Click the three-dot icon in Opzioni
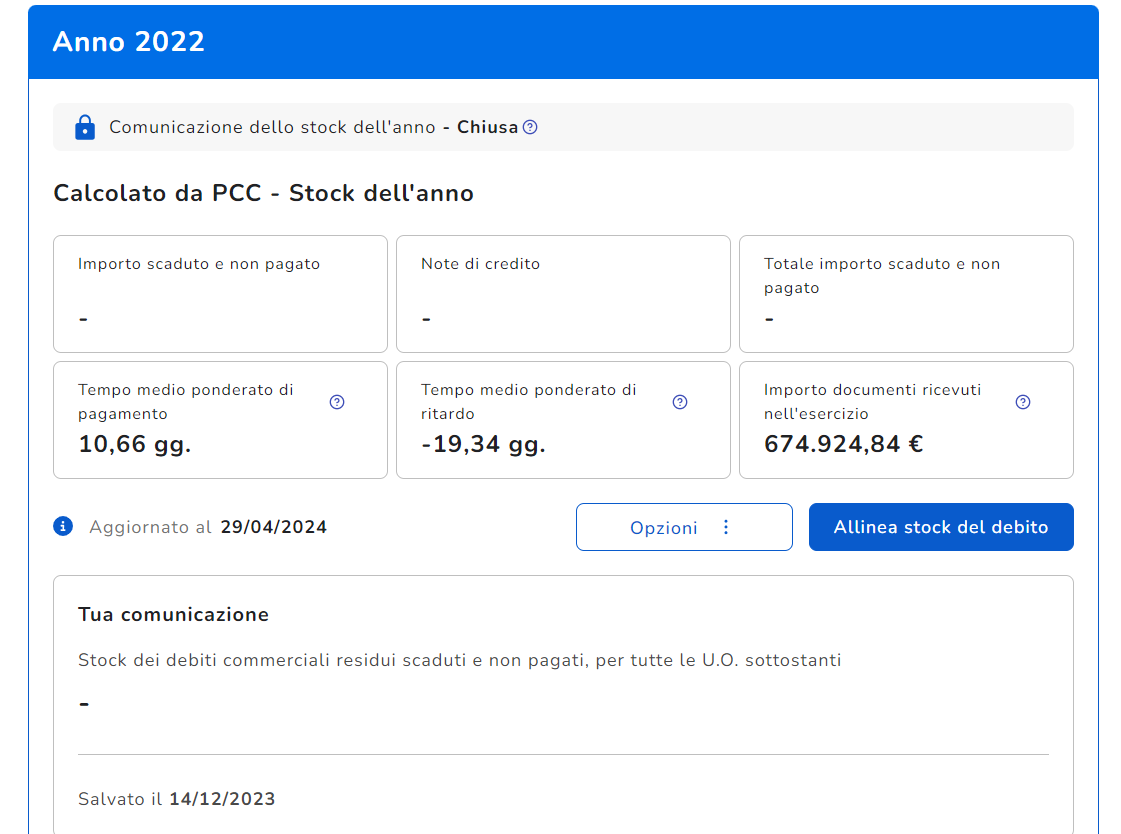Image resolution: width=1121 pixels, height=834 pixels. point(726,527)
